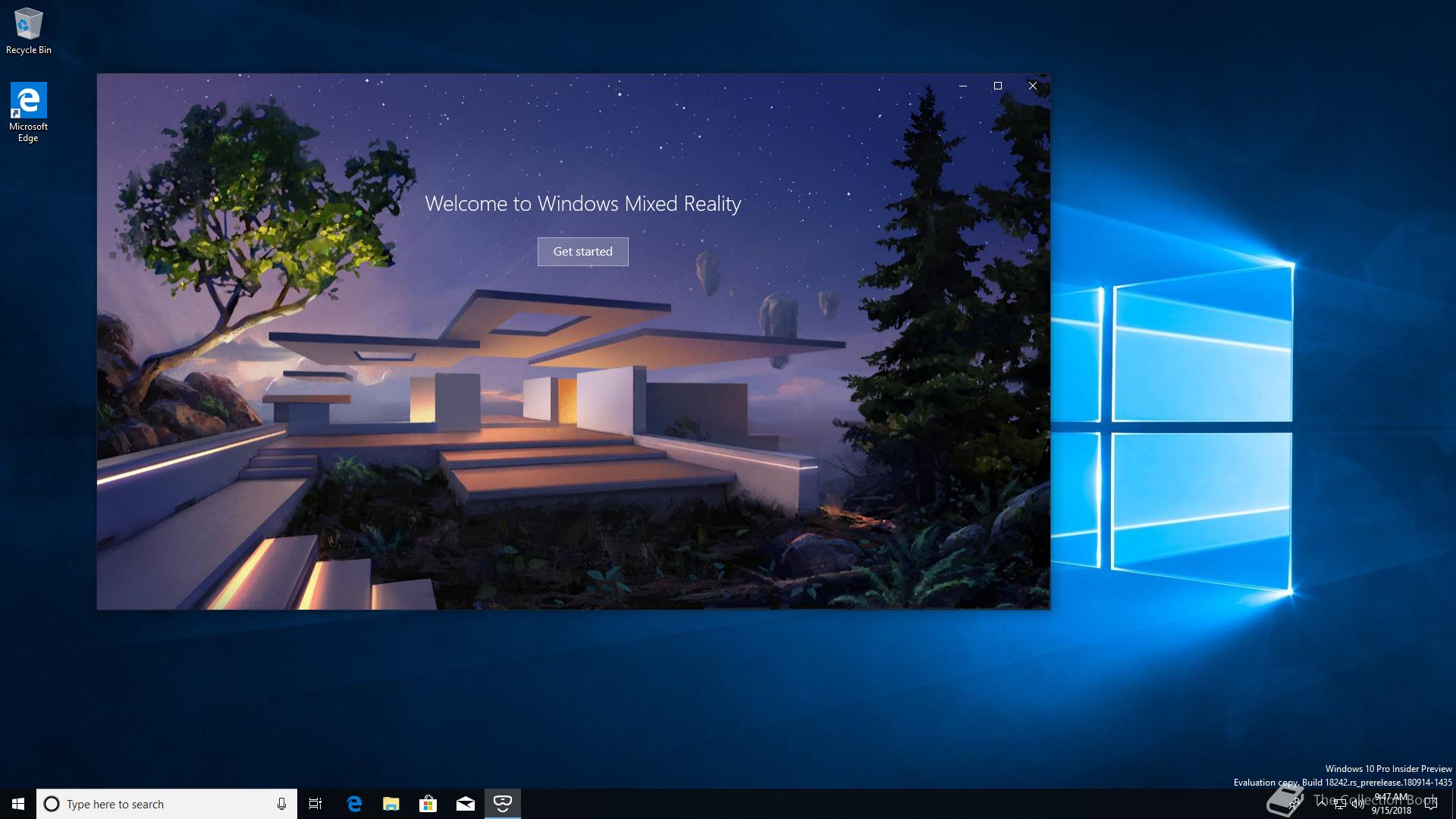Maximize the Mixed Reality Portal window
The image size is (1456, 819).
998,86
